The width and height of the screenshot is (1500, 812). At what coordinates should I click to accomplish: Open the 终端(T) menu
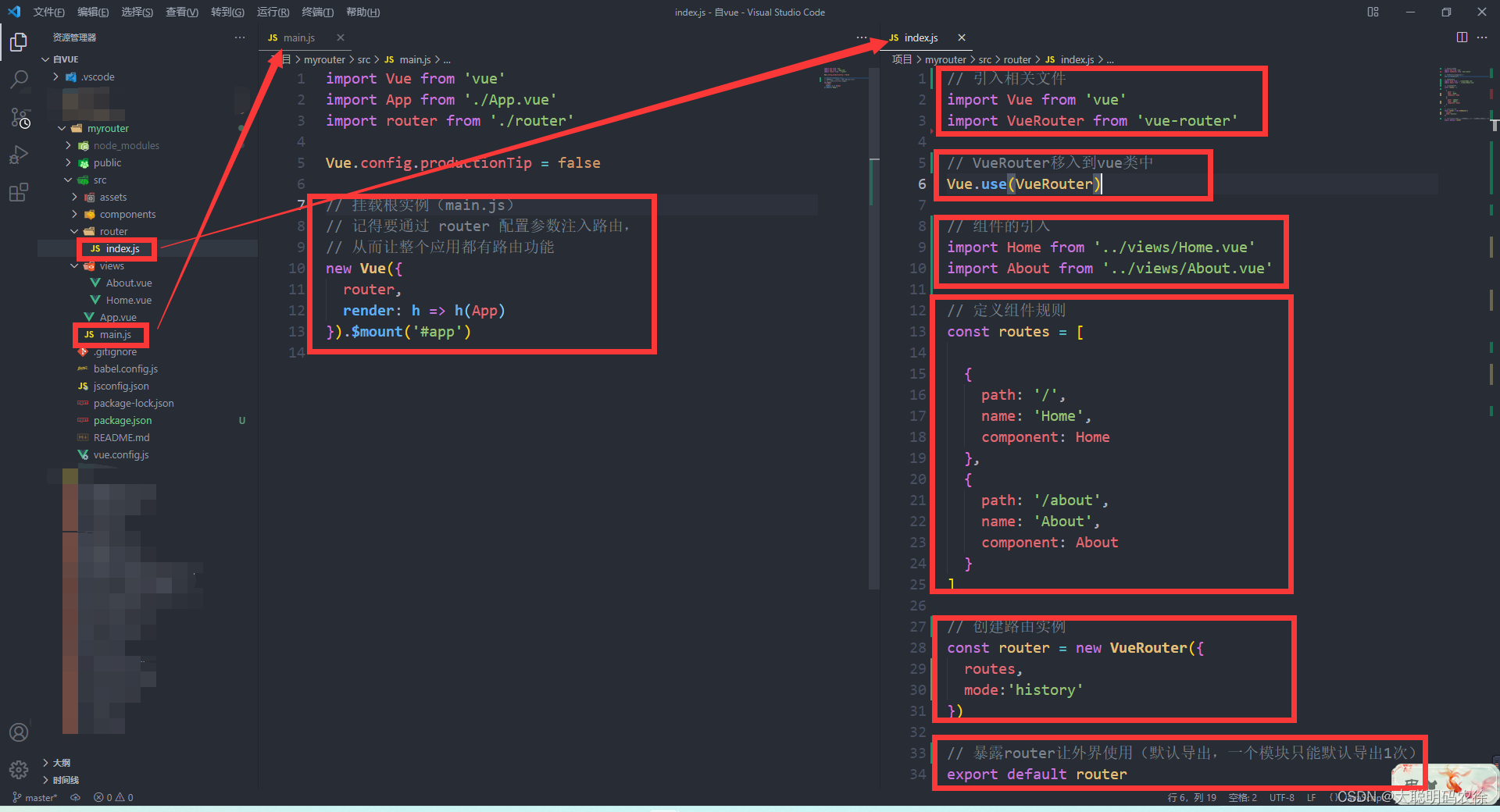coord(317,12)
